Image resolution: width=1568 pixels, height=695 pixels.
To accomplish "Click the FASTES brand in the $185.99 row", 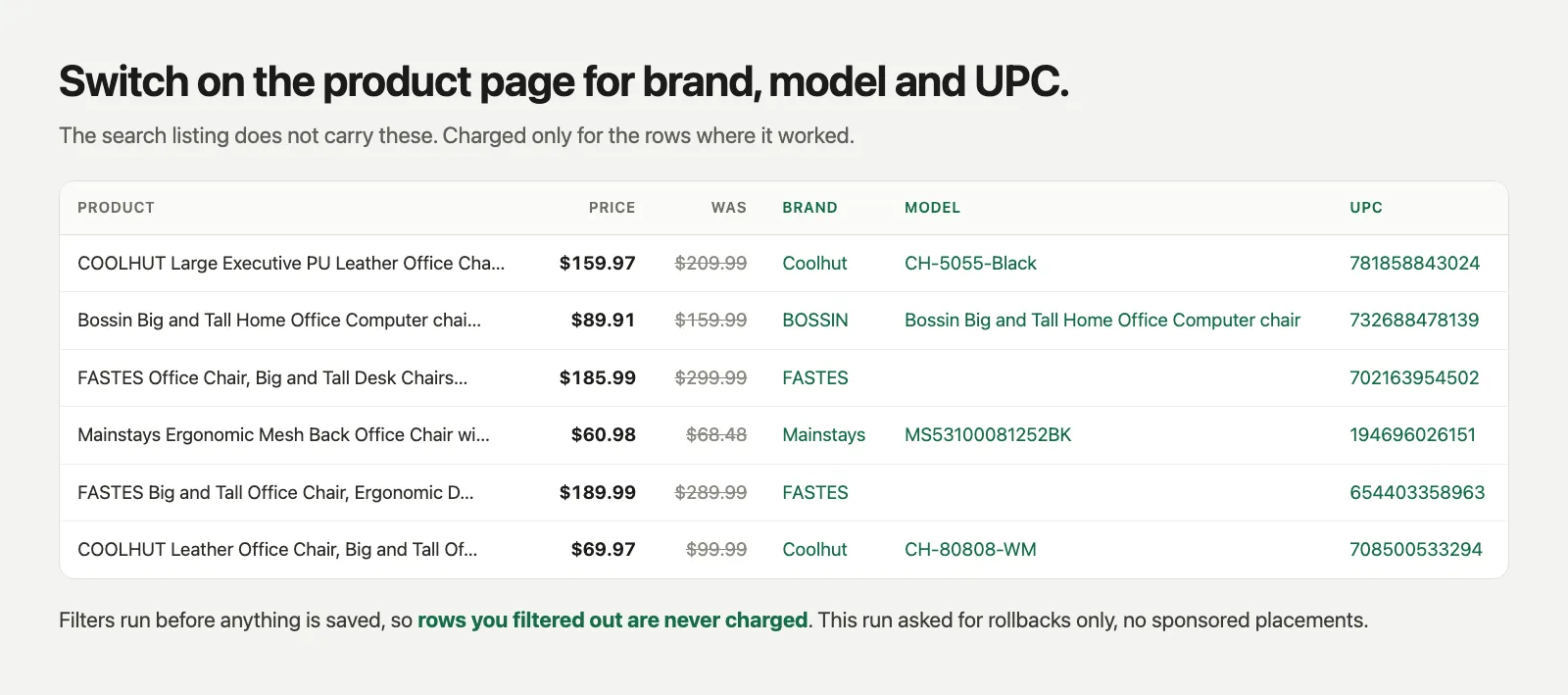I will coord(815,377).
